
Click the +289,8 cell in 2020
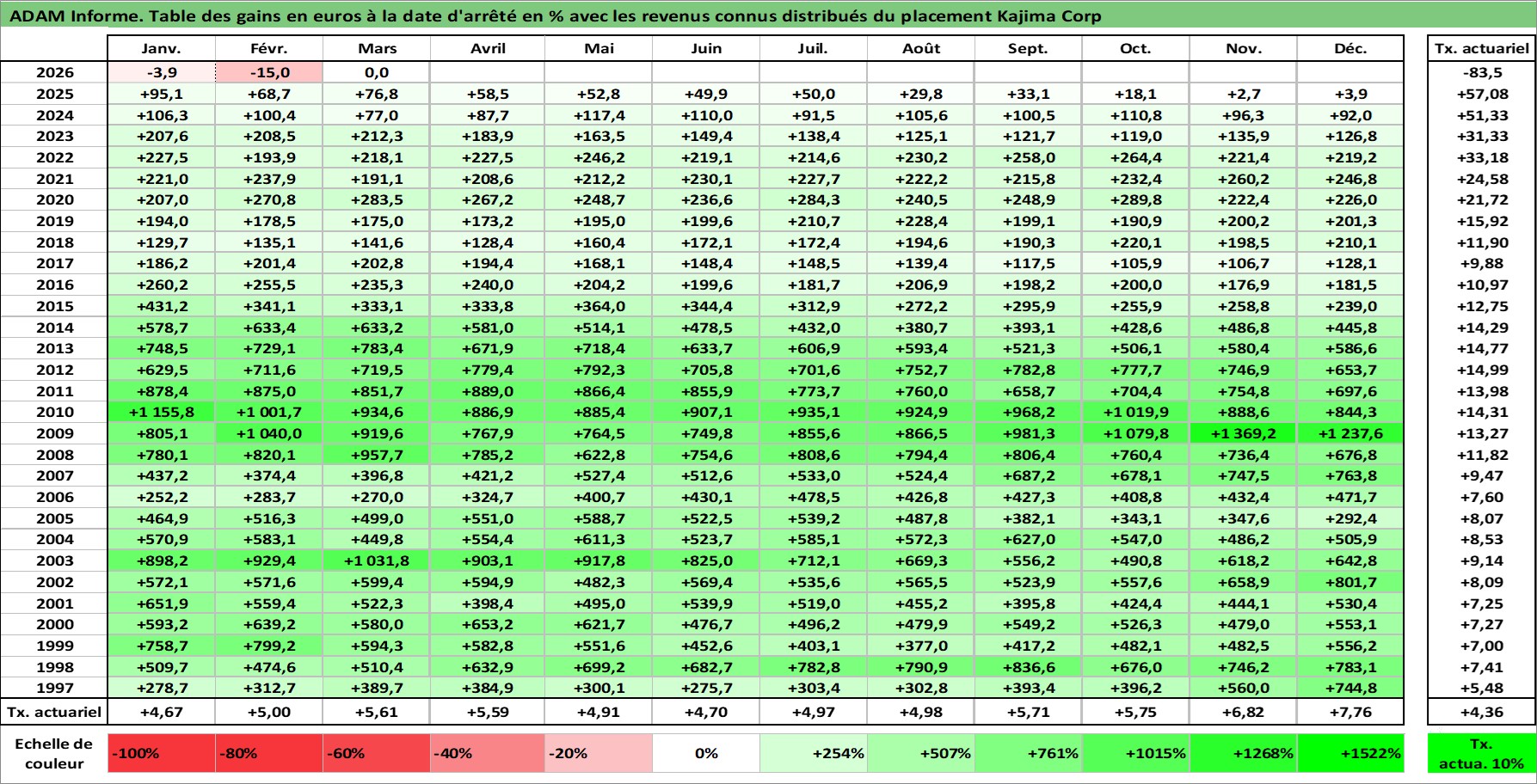point(1135,199)
